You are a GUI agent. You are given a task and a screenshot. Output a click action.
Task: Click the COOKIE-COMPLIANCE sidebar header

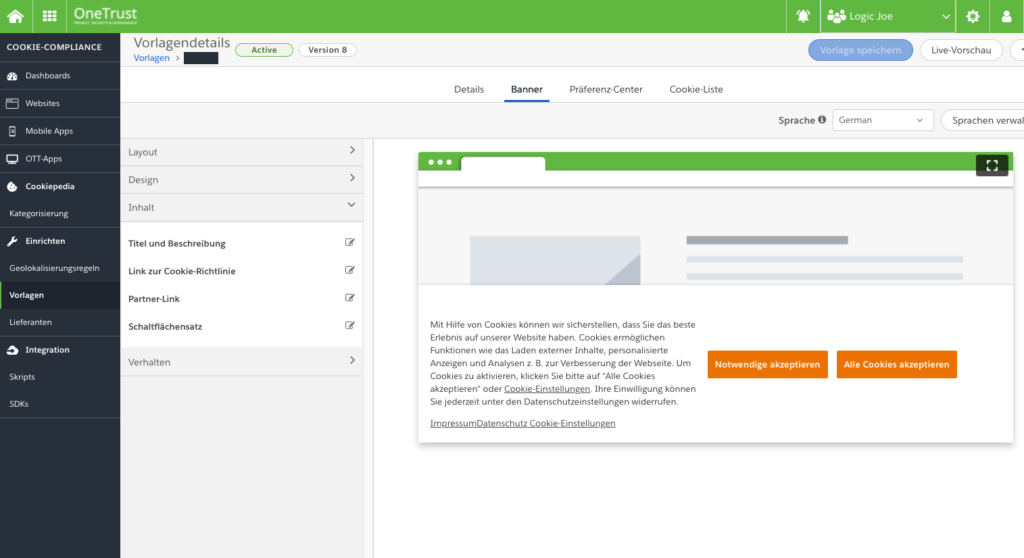coord(54,47)
